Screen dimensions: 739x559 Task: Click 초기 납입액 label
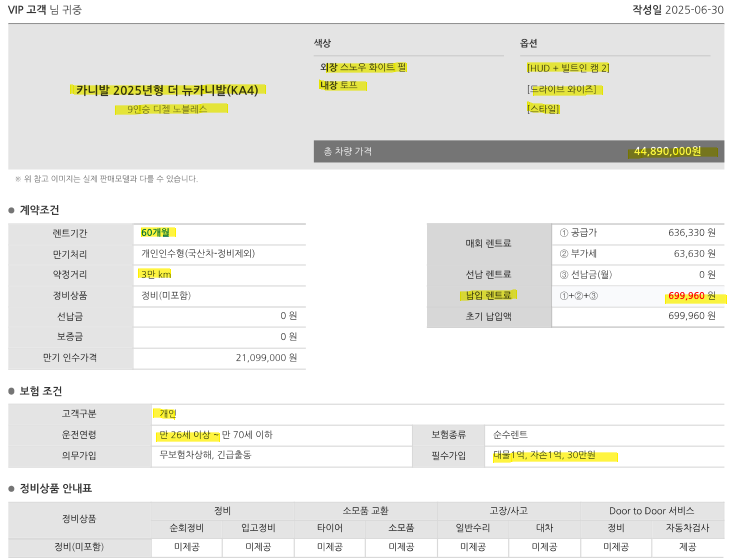[488, 316]
